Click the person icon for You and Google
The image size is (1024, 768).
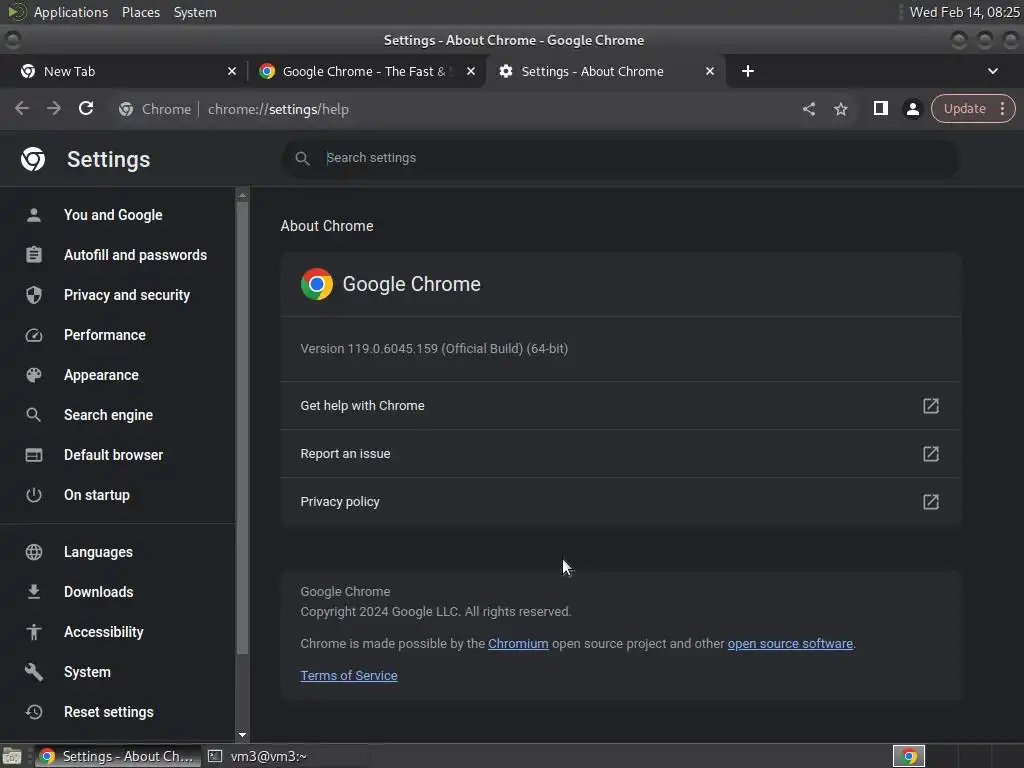(34, 215)
